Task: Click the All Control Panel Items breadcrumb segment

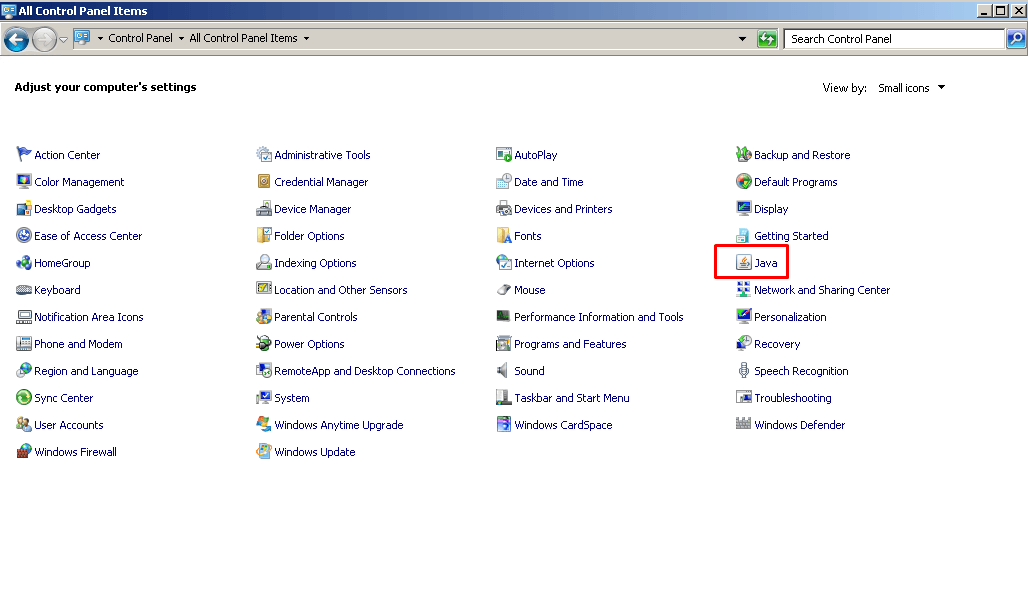Action: [x=243, y=38]
